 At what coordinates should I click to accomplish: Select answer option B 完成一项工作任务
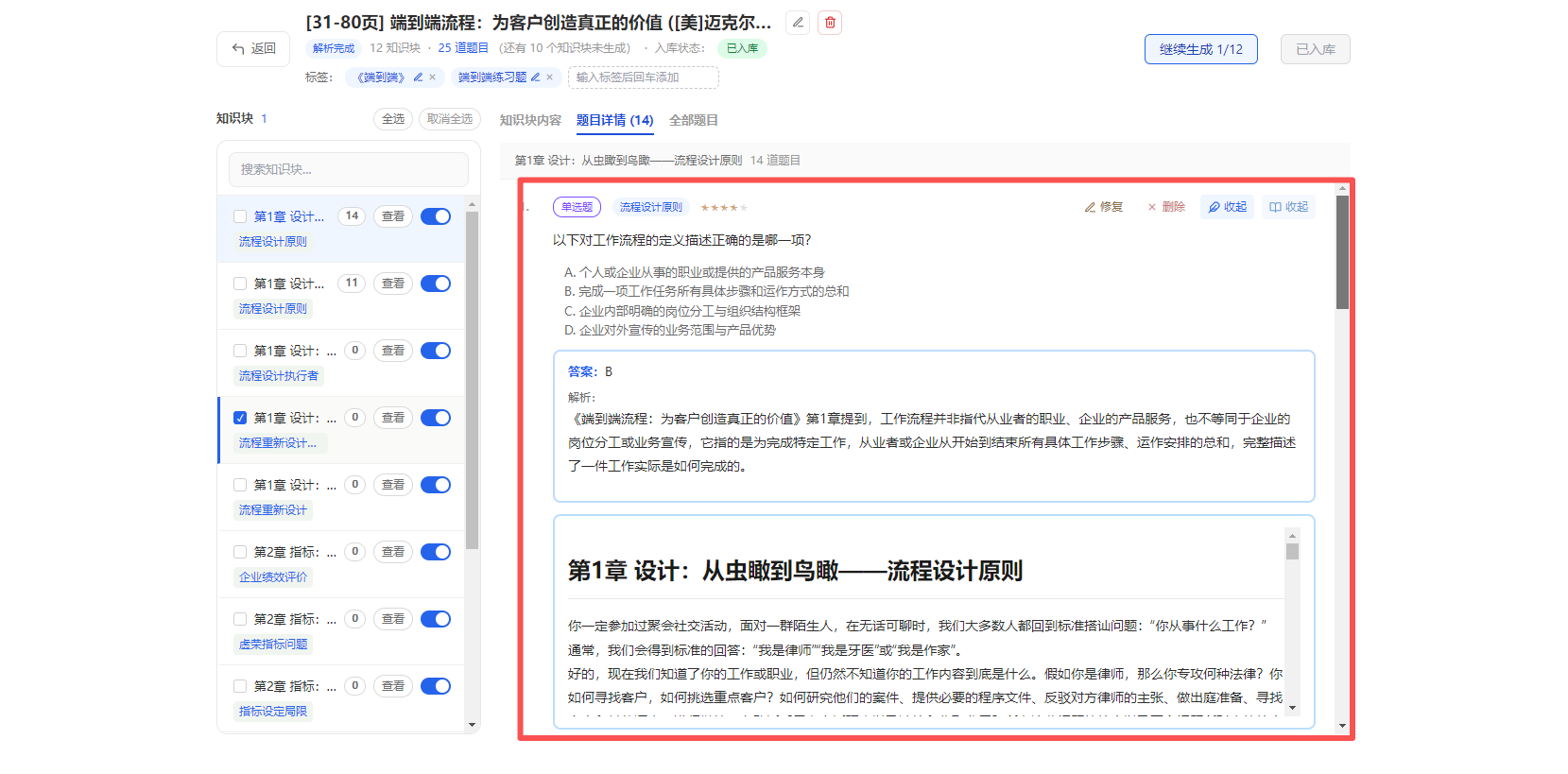(707, 291)
